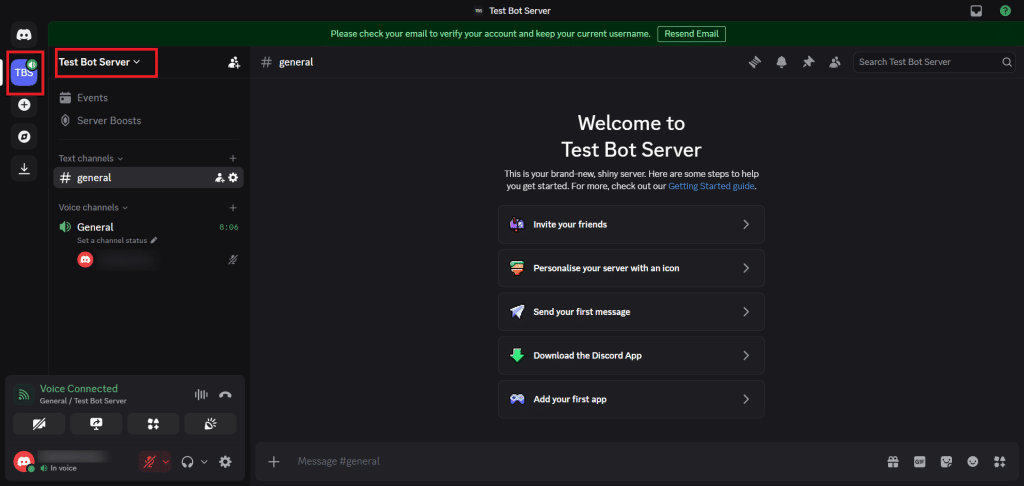Viewport: 1024px width, 486px height.
Task: Click message attachment plus button
Action: pyautogui.click(x=274, y=462)
